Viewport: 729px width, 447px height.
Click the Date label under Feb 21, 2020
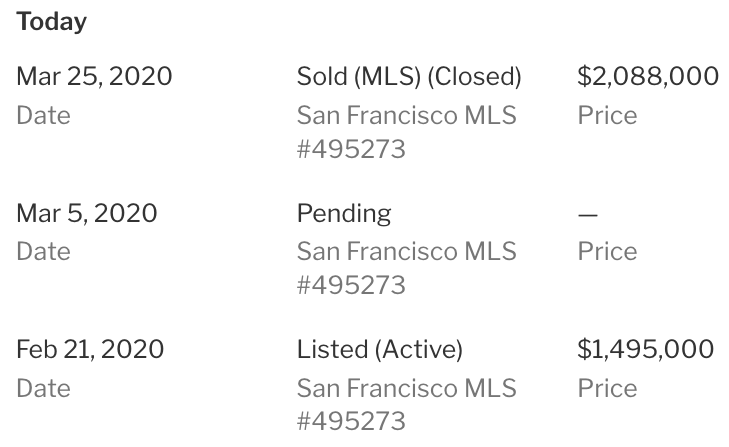(43, 387)
